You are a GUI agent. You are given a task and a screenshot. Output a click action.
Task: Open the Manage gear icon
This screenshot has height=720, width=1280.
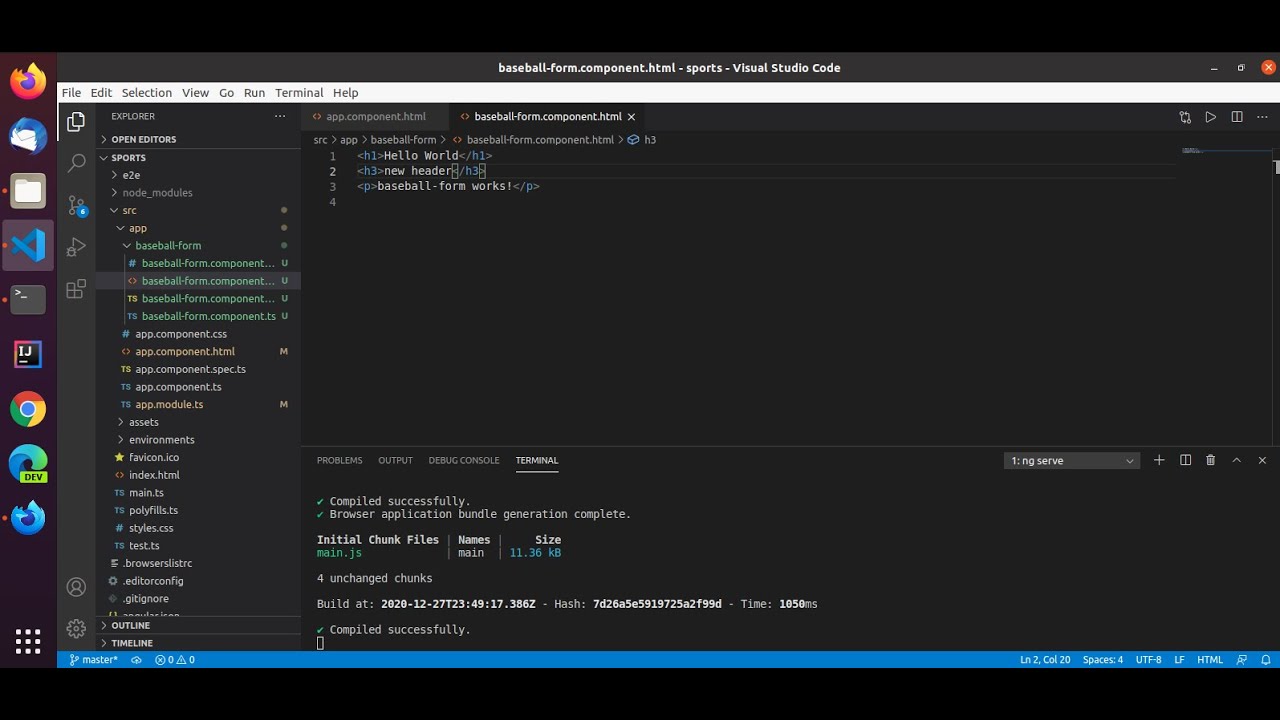coord(76,629)
